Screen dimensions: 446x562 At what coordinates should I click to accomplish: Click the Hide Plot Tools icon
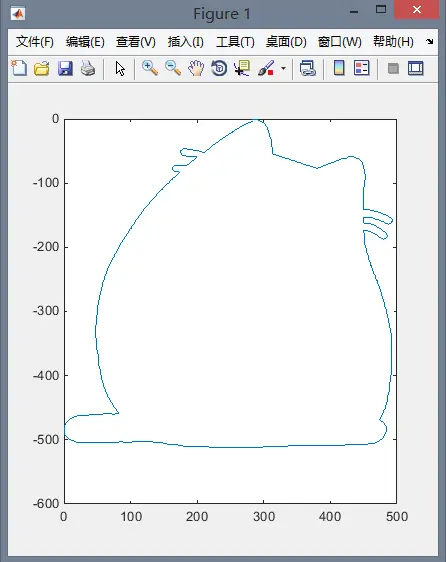click(x=393, y=68)
